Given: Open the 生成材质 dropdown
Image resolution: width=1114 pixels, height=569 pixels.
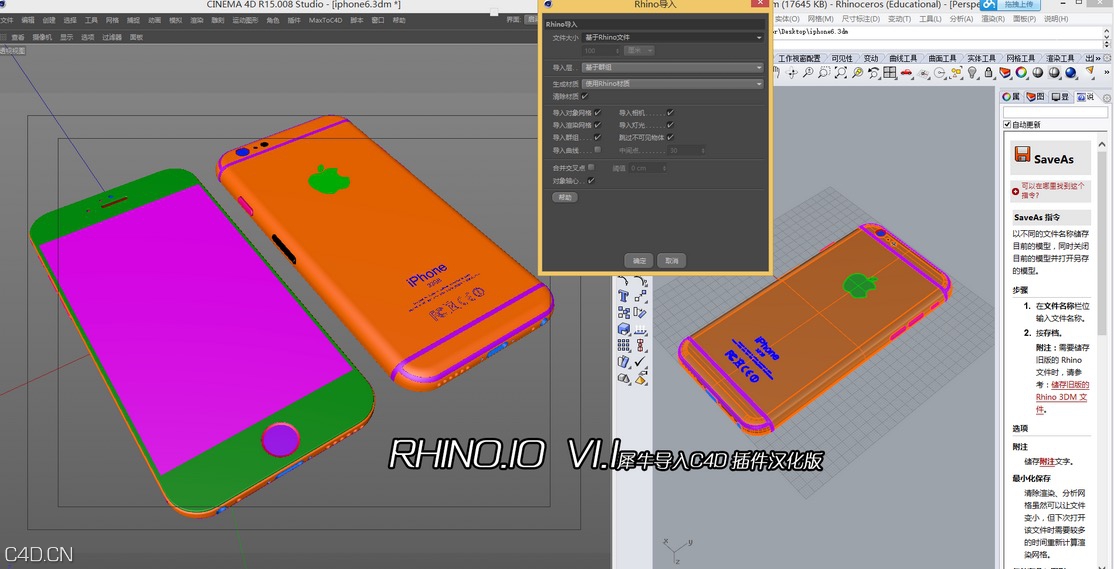Looking at the screenshot, I should coord(673,84).
